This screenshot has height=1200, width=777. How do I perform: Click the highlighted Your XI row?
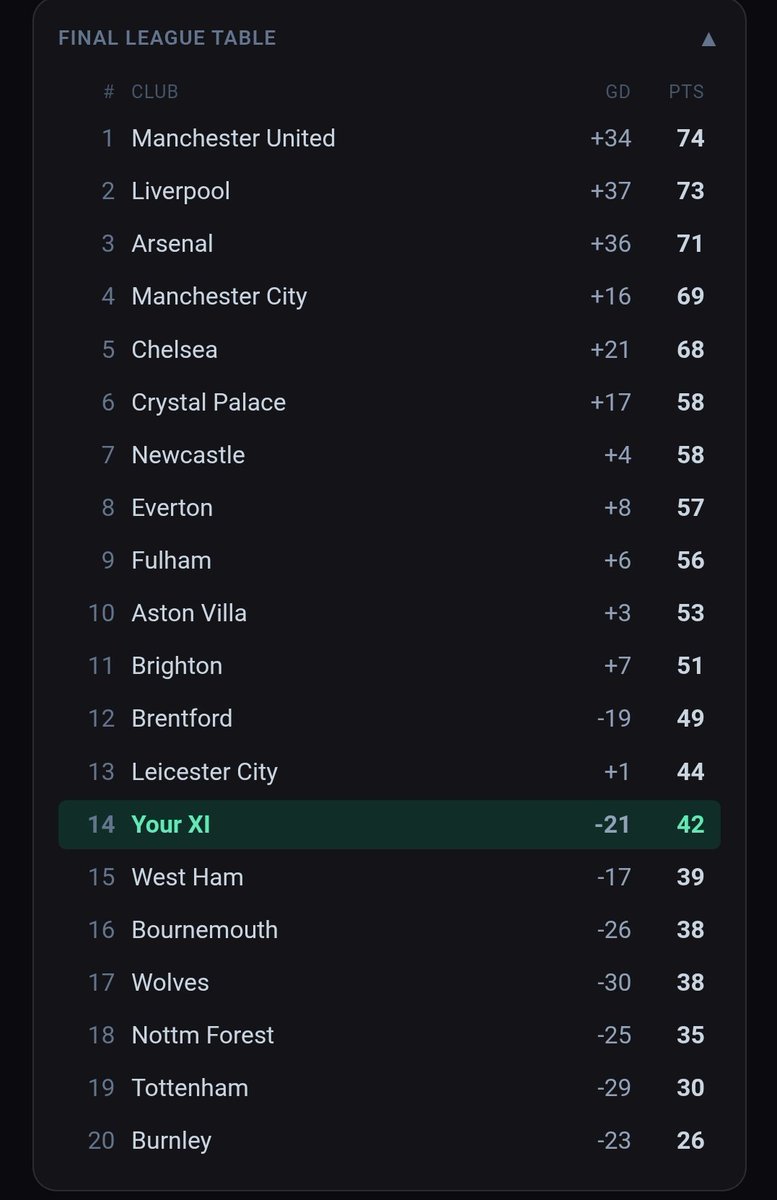pyautogui.click(x=389, y=825)
